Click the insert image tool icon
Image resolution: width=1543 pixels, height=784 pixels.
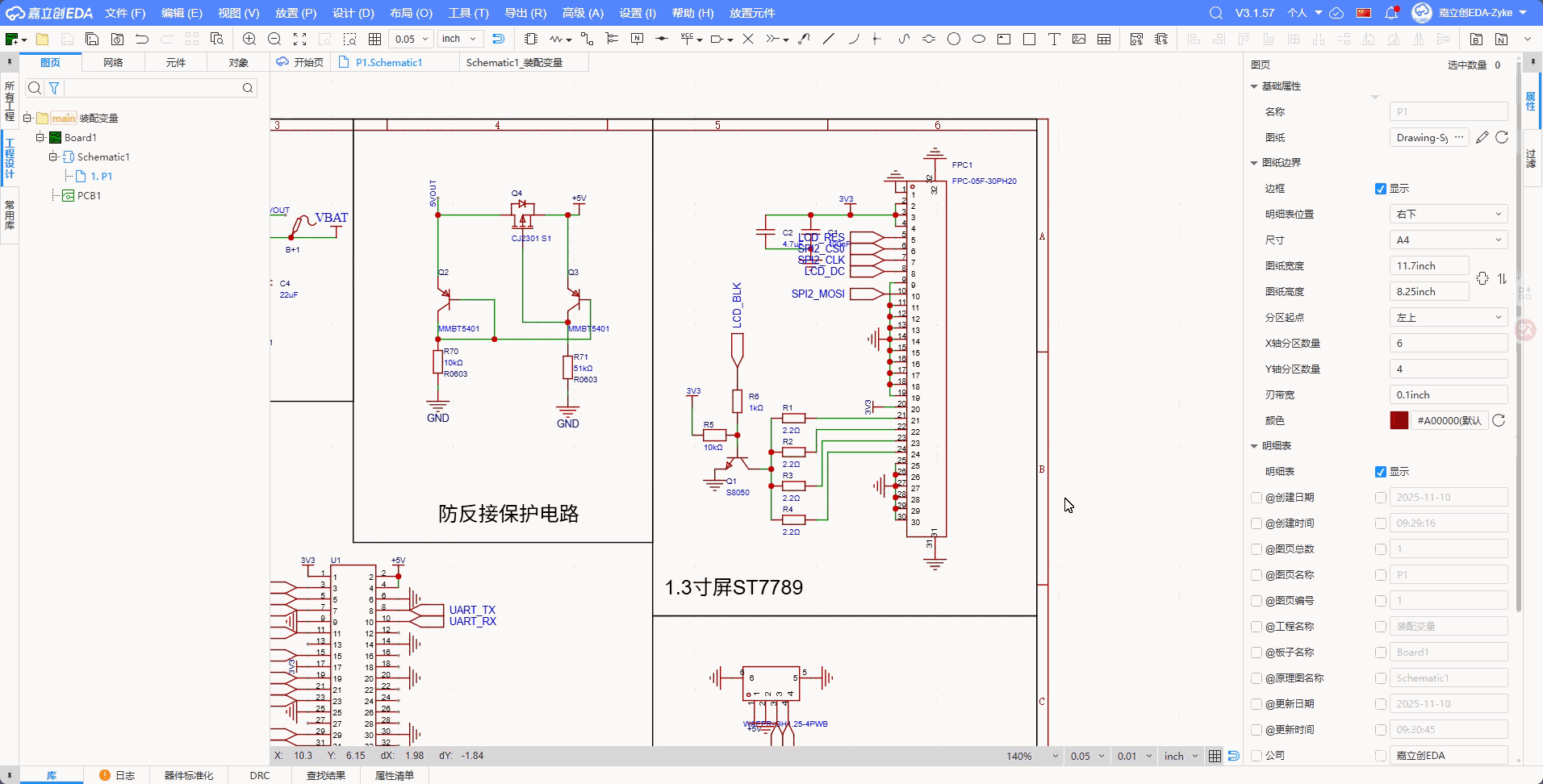[x=1079, y=39]
